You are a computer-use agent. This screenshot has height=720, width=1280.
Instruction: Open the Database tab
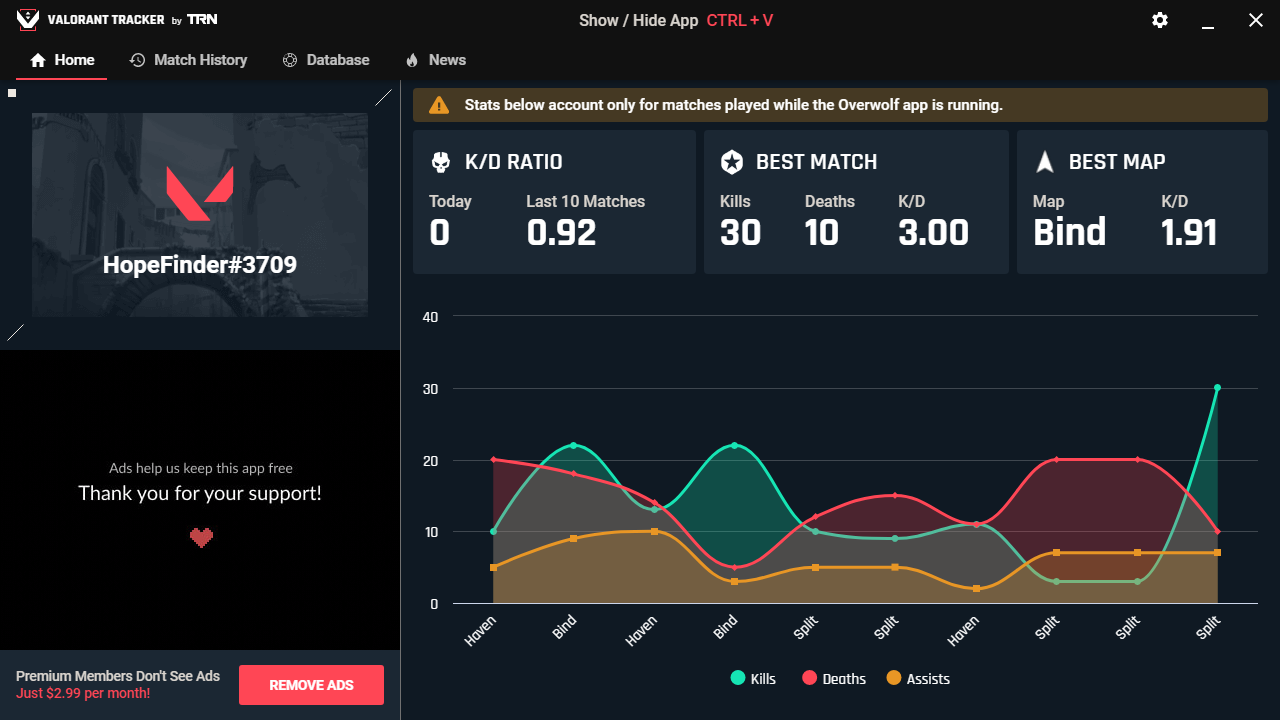pyautogui.click(x=326, y=60)
